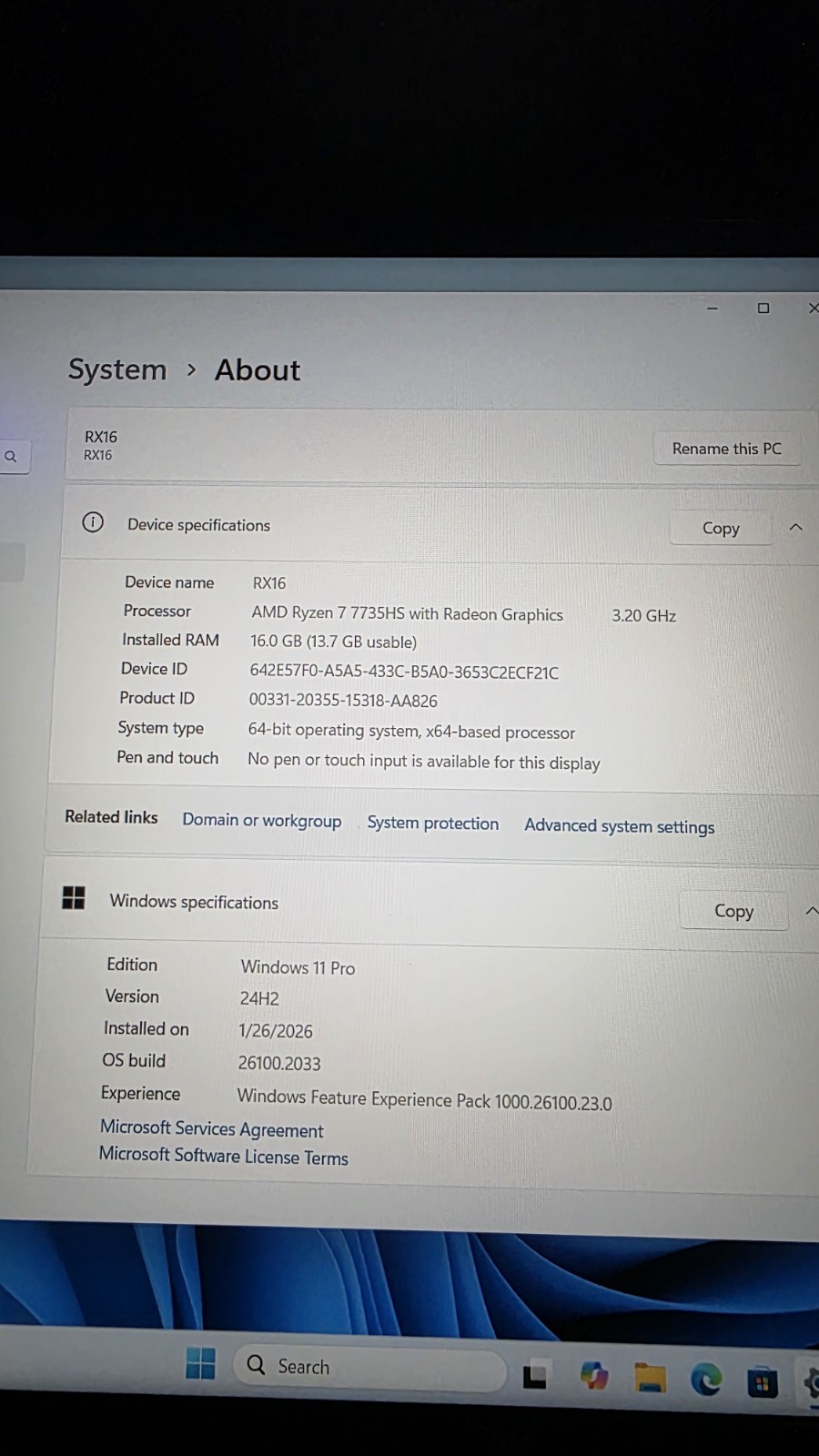Launch Copilot from the taskbar

coord(594,1376)
